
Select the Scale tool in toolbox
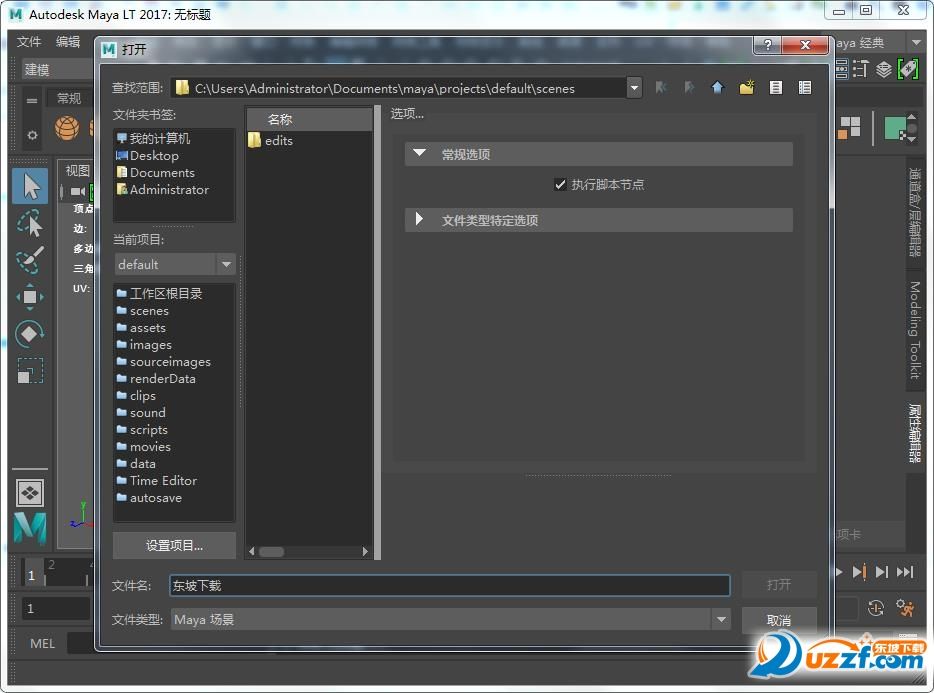(30, 371)
